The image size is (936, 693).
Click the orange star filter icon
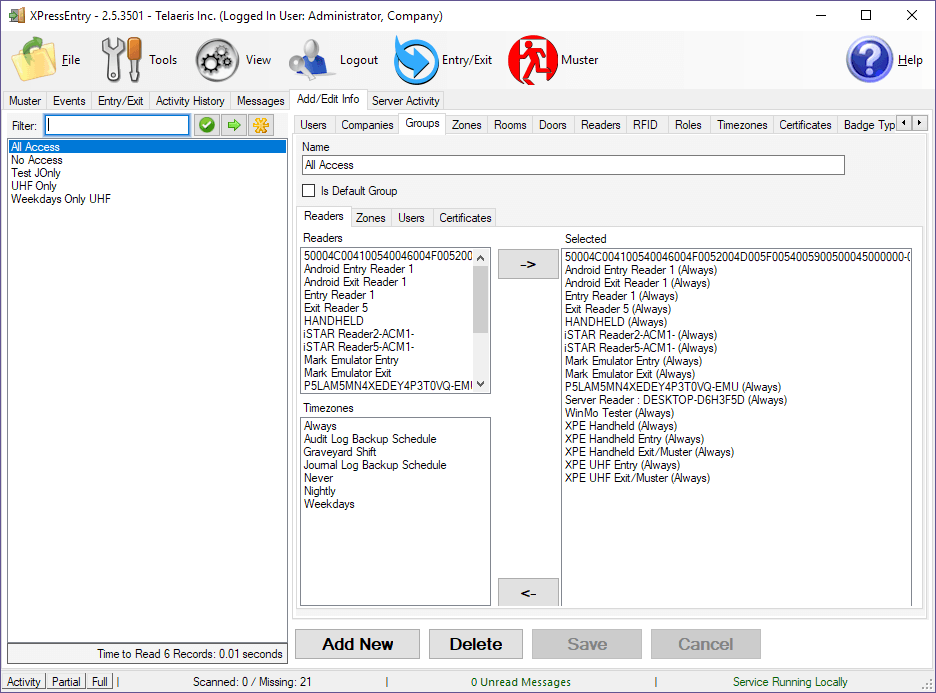point(260,125)
